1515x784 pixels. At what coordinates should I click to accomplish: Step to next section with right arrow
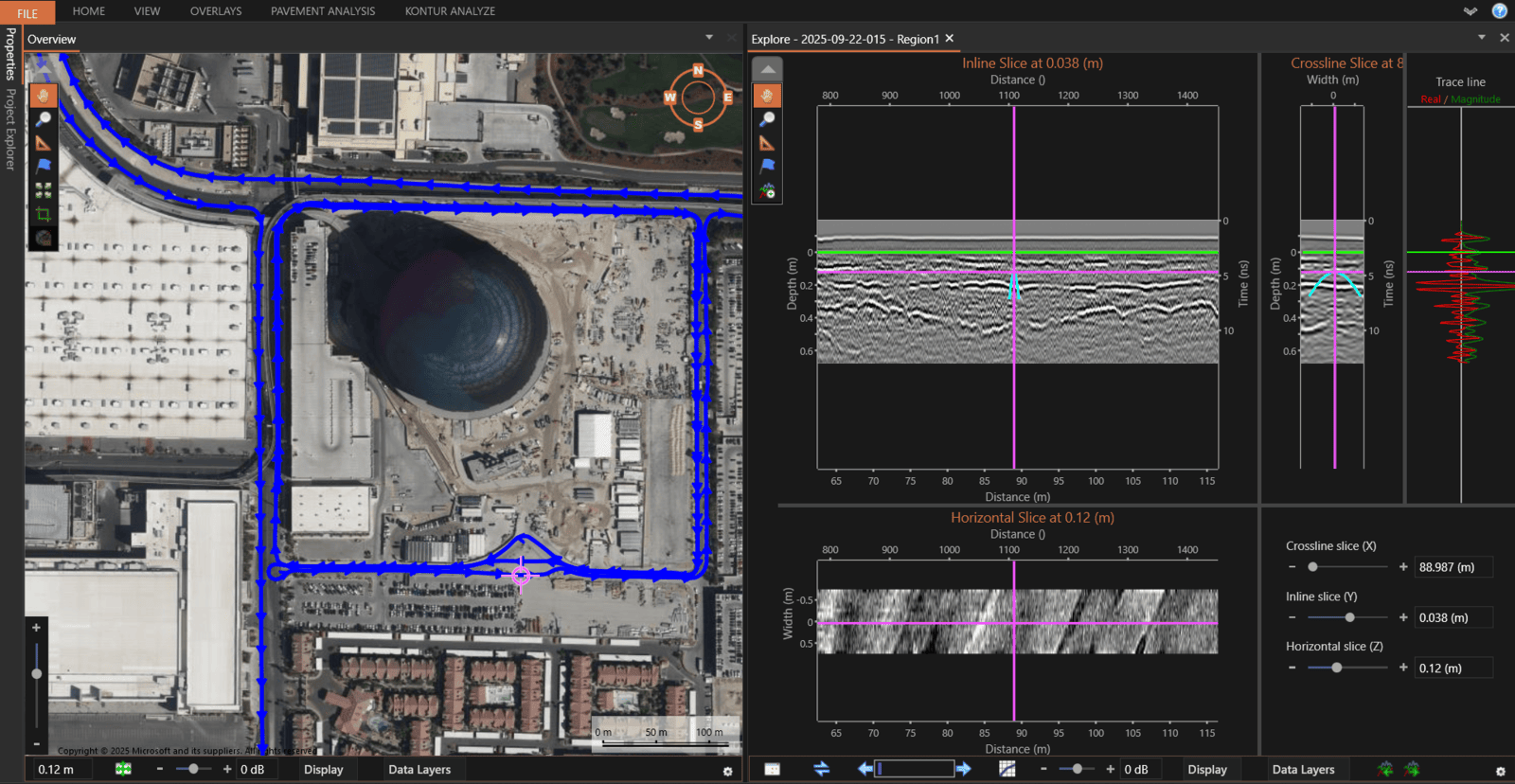point(963,769)
